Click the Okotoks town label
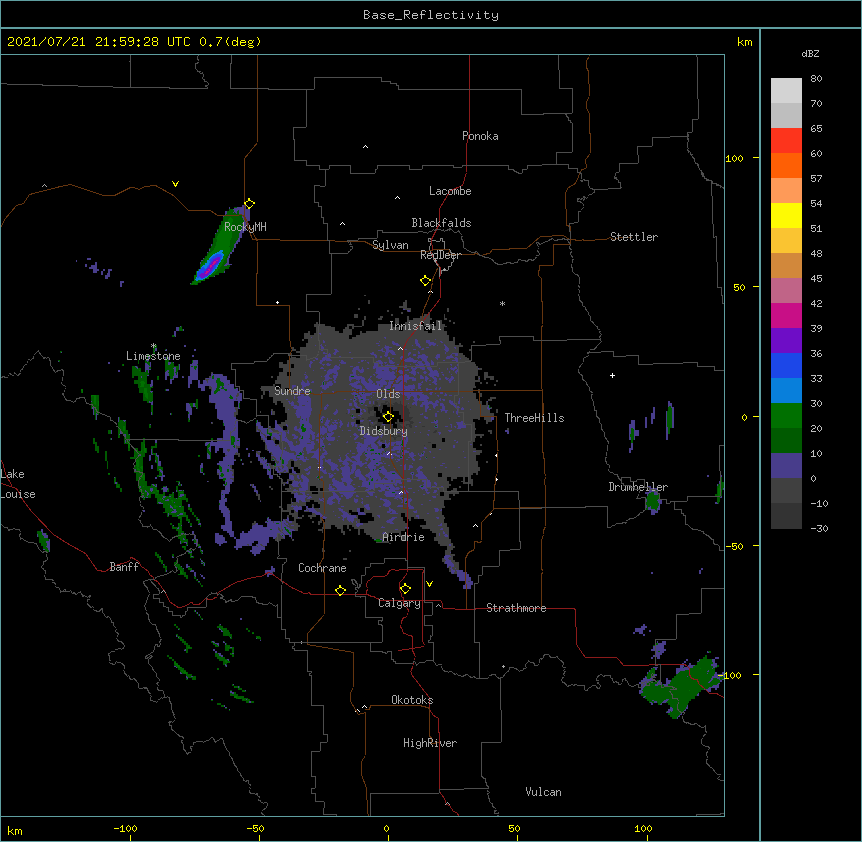 click(412, 700)
